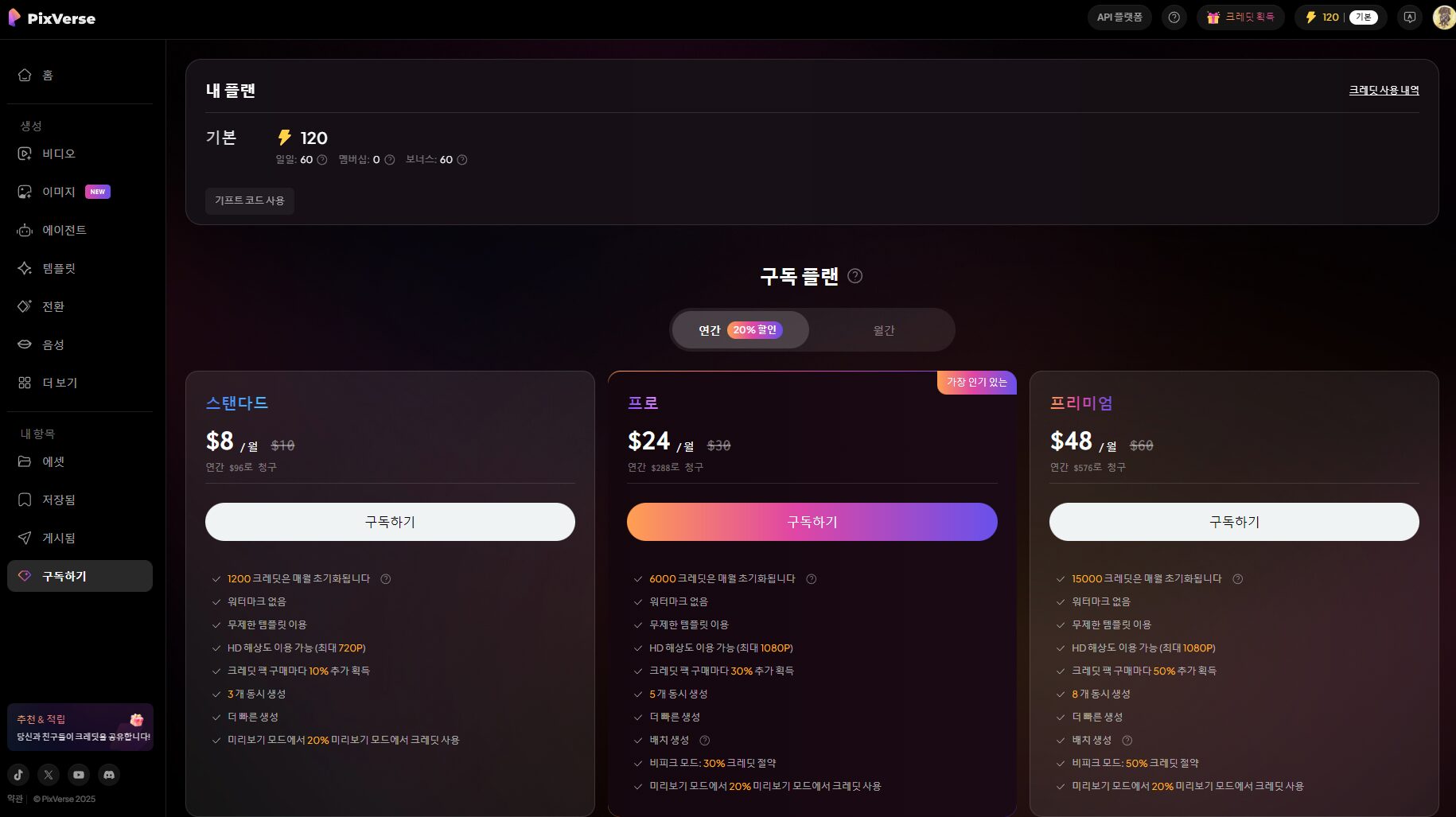
Task: Click the profile avatar in top corner
Action: 1442,17
